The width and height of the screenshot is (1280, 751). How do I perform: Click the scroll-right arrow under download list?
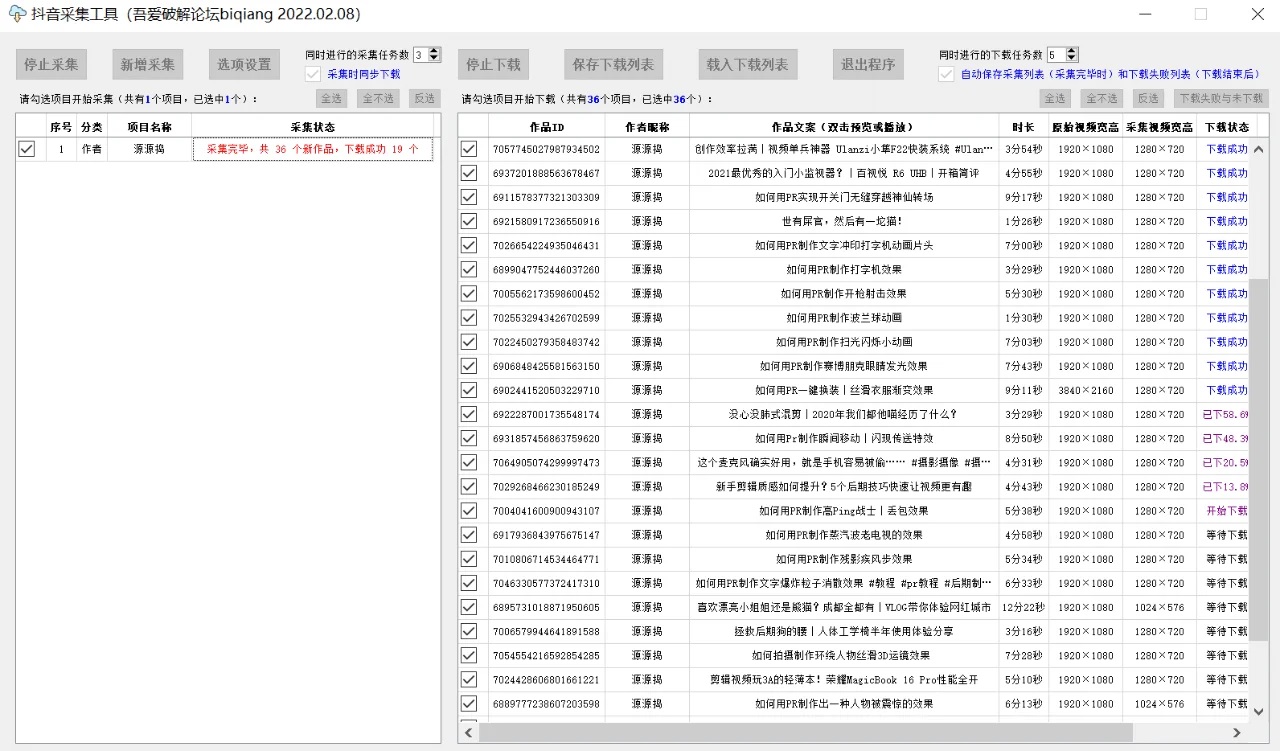coord(1237,733)
